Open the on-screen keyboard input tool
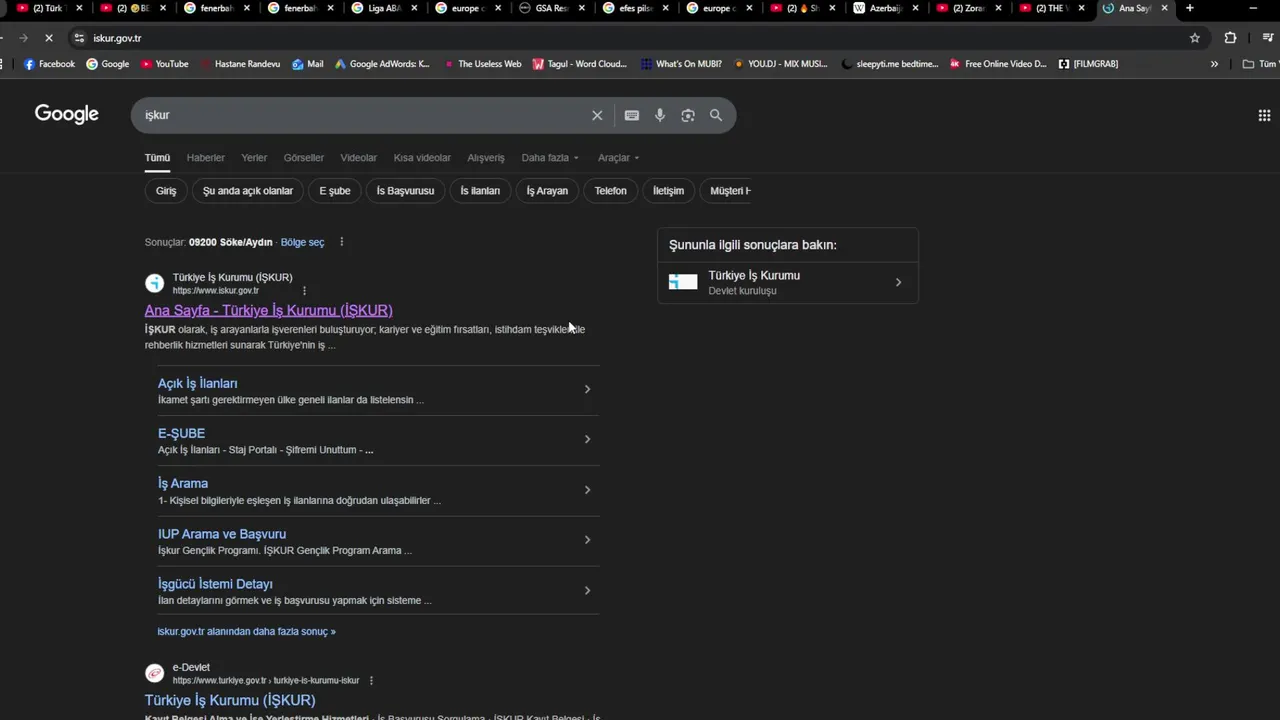The height and width of the screenshot is (720, 1280). click(x=632, y=115)
